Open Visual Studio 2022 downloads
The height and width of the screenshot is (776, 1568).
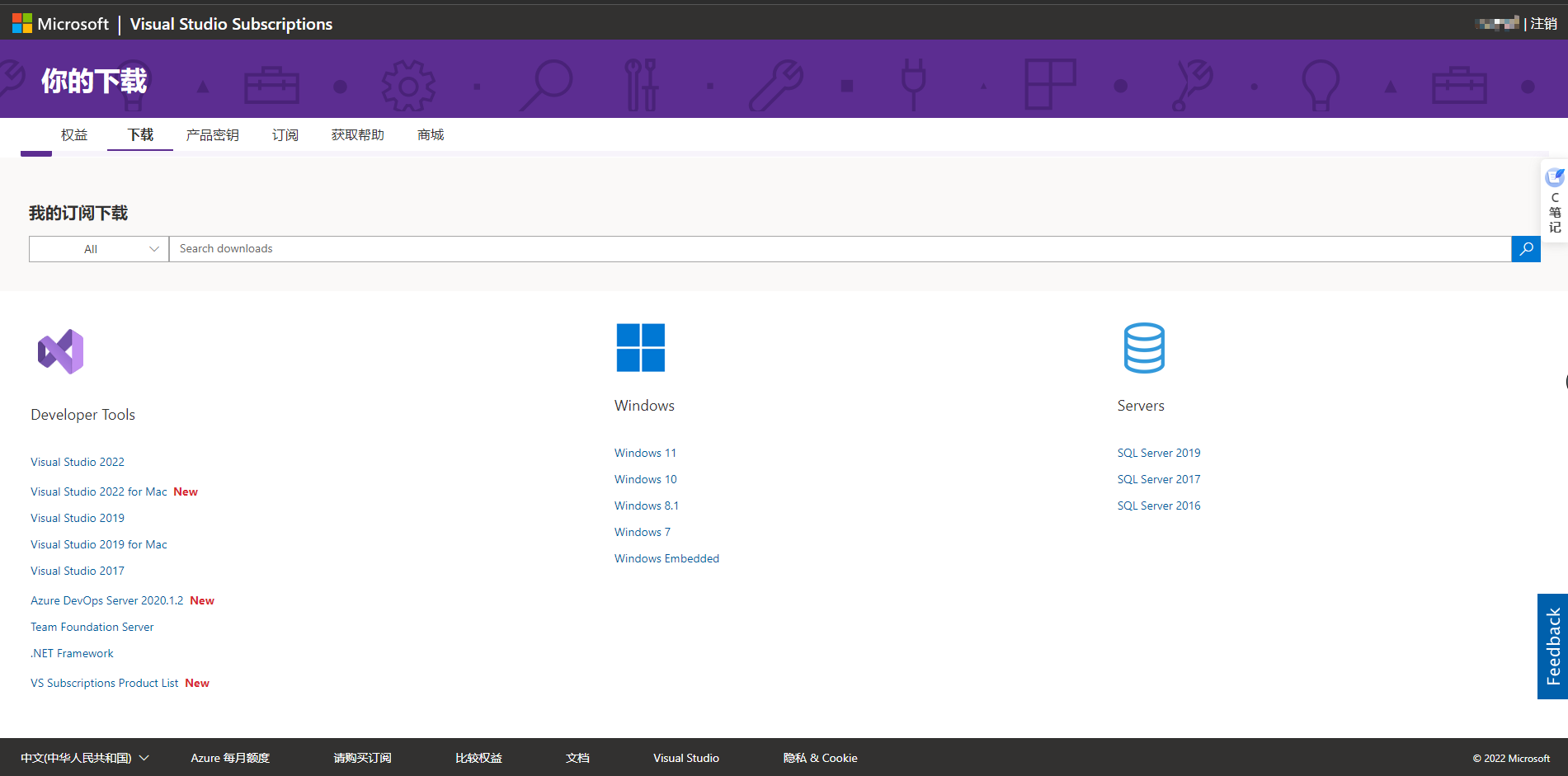[x=78, y=462]
